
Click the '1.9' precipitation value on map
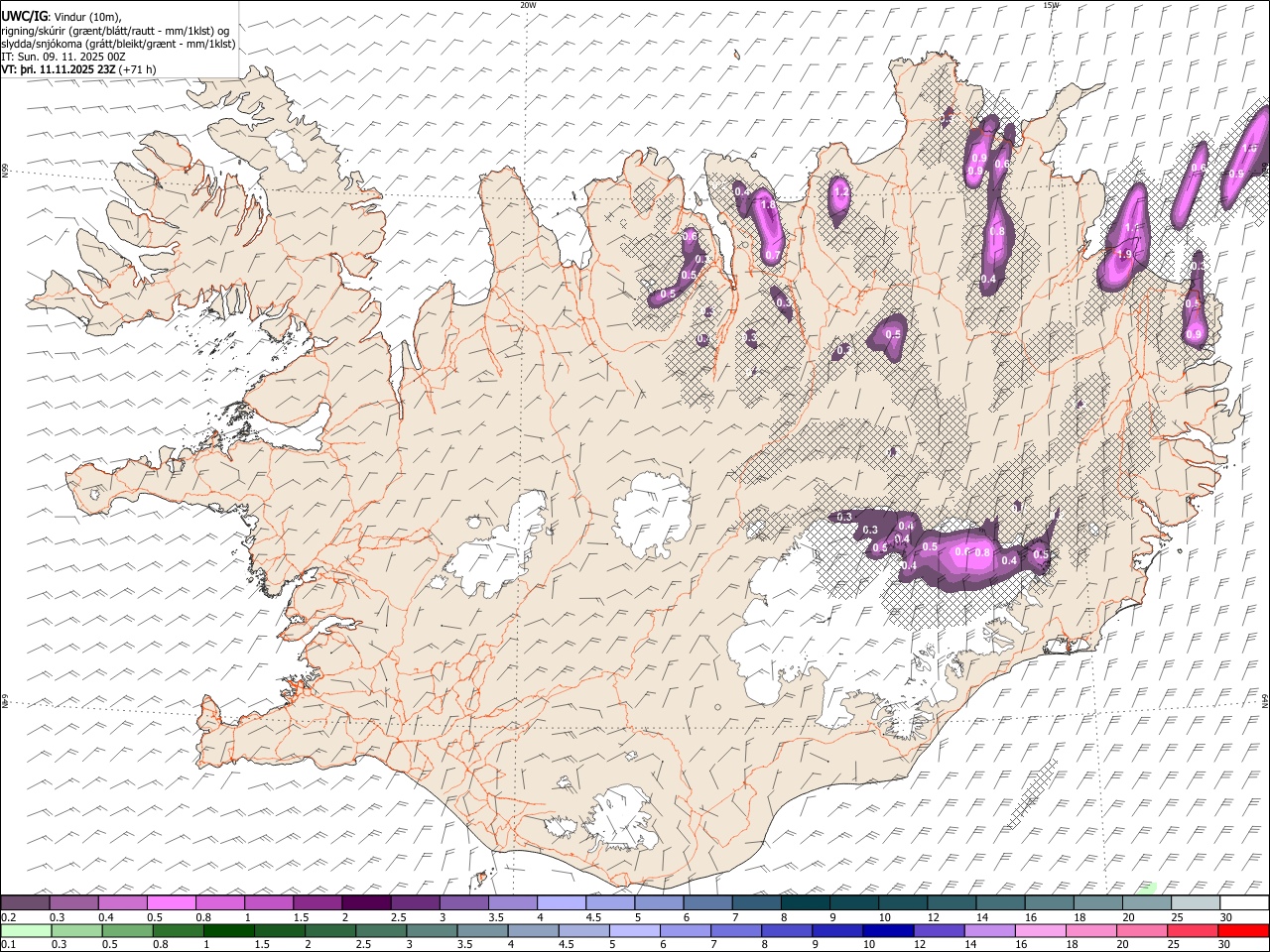coord(1124,255)
